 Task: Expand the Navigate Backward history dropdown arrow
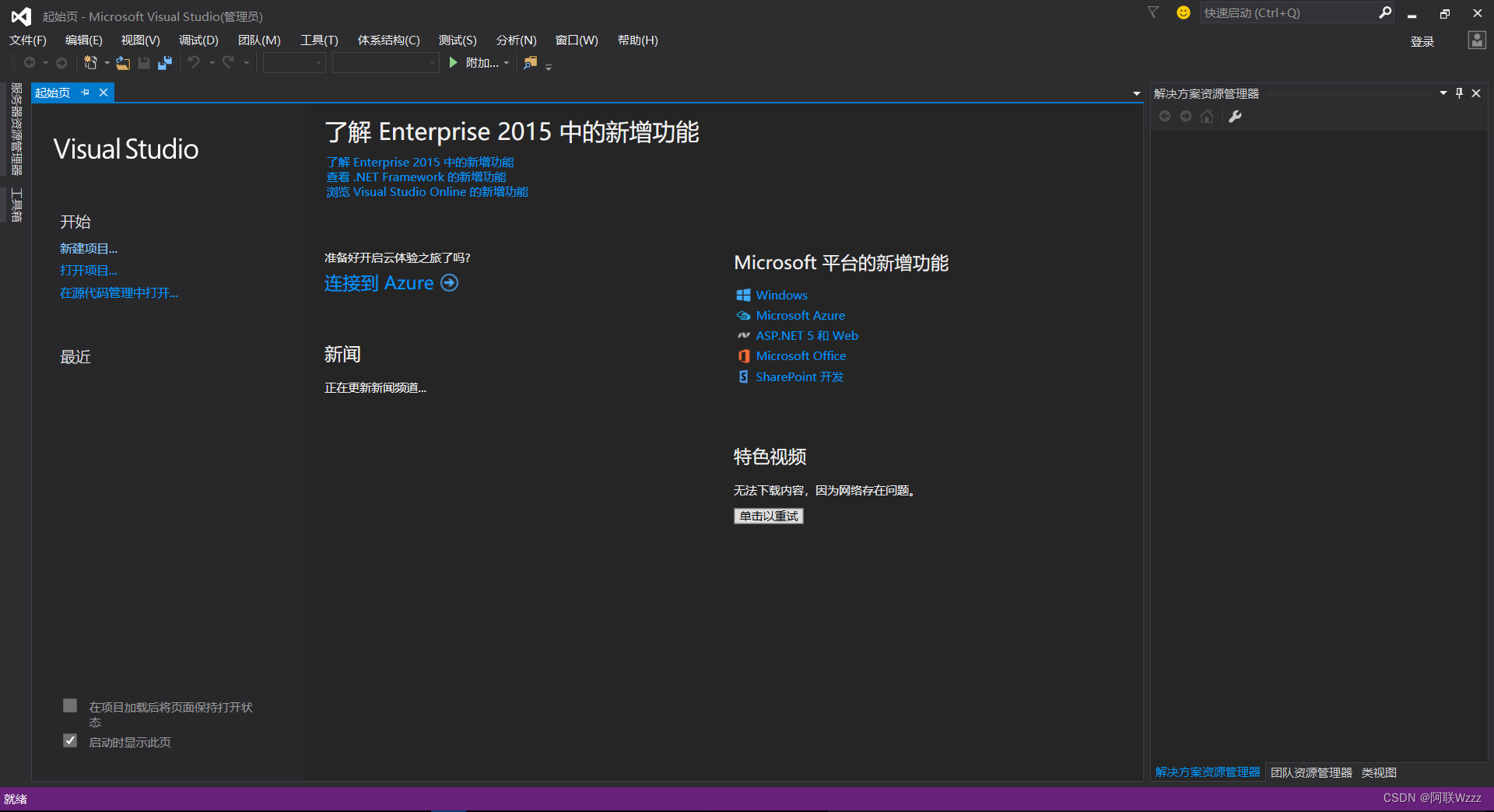46,63
